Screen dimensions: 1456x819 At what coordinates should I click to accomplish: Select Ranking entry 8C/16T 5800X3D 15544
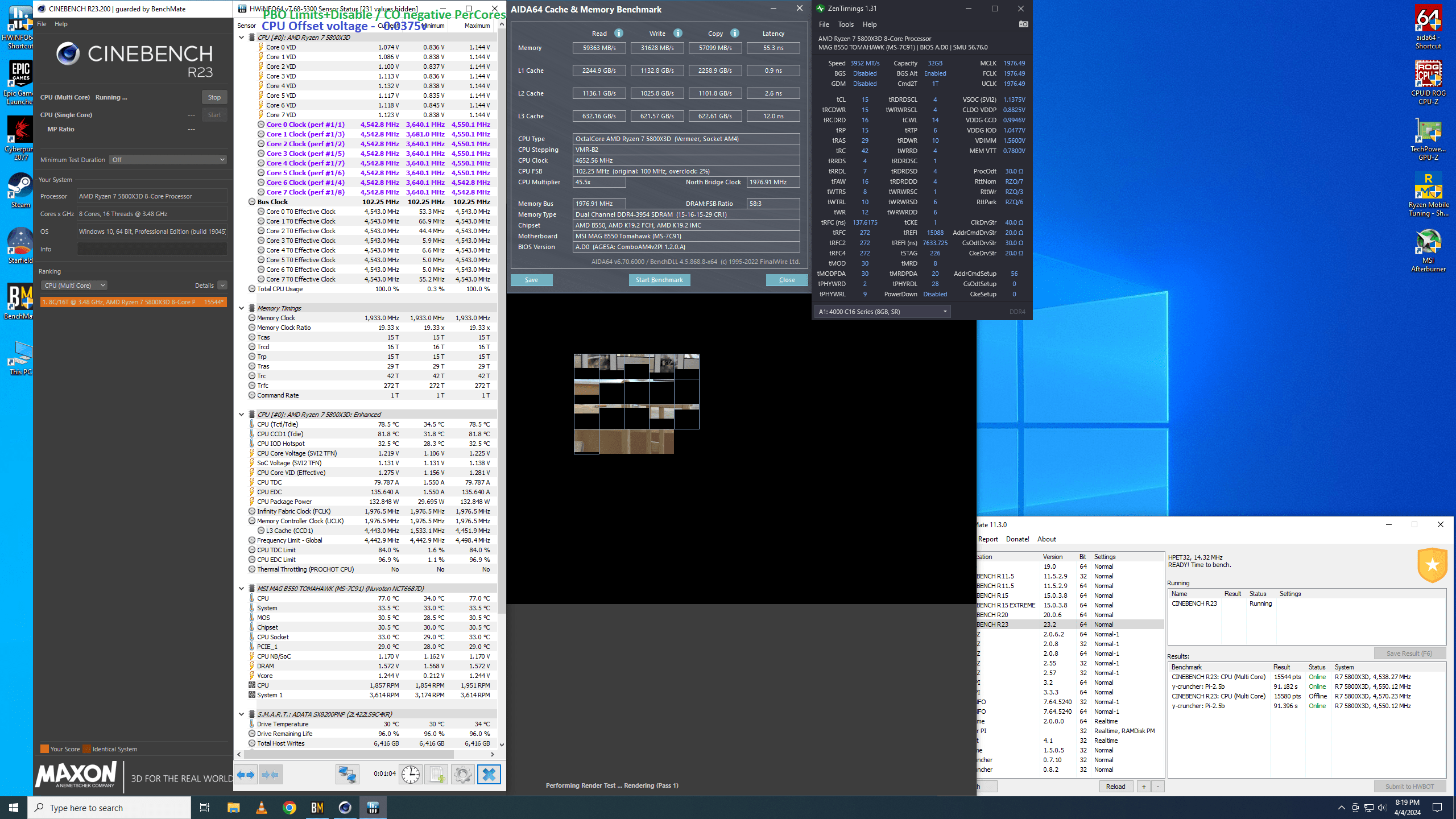[134, 302]
